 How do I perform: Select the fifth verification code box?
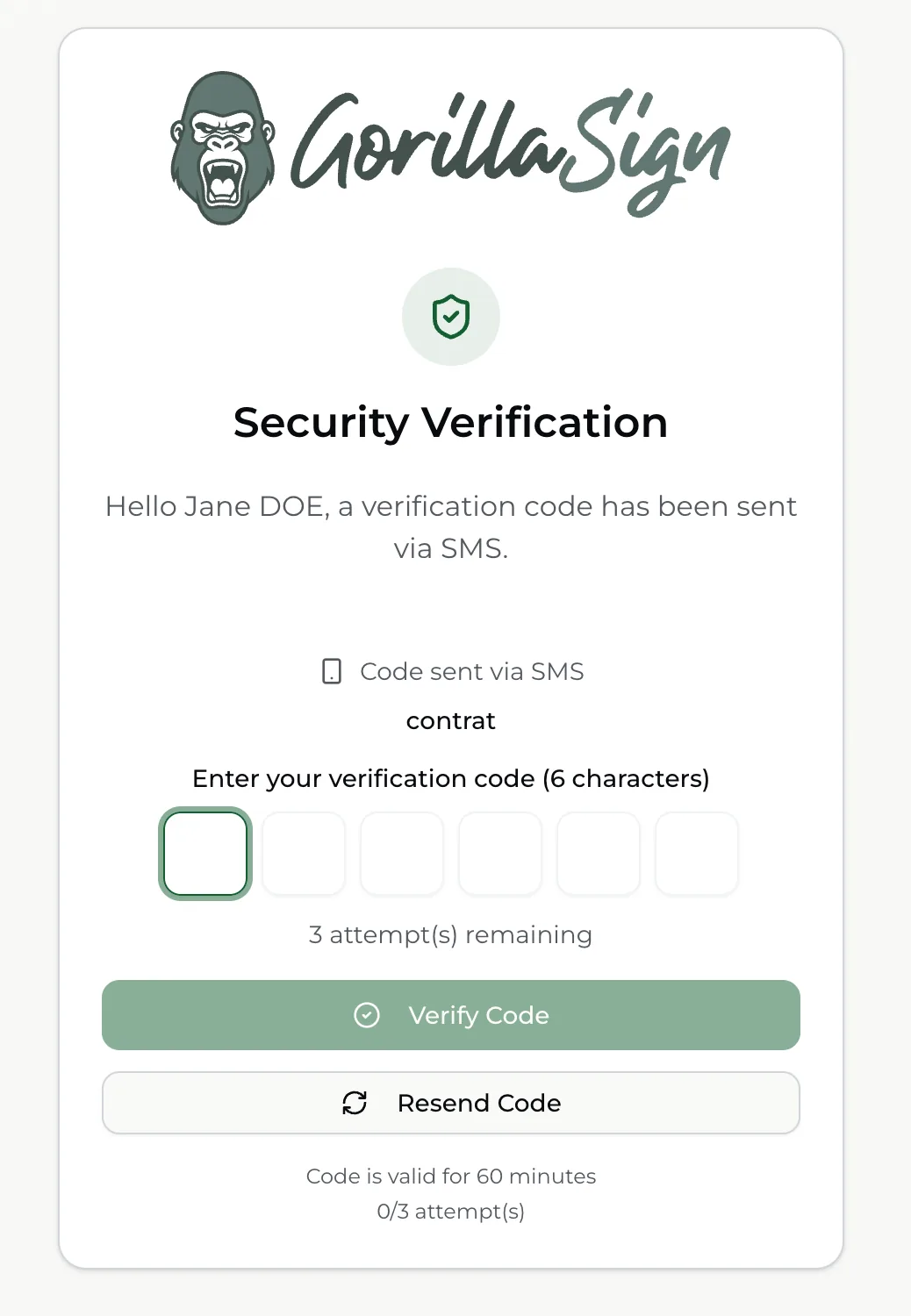pos(599,854)
